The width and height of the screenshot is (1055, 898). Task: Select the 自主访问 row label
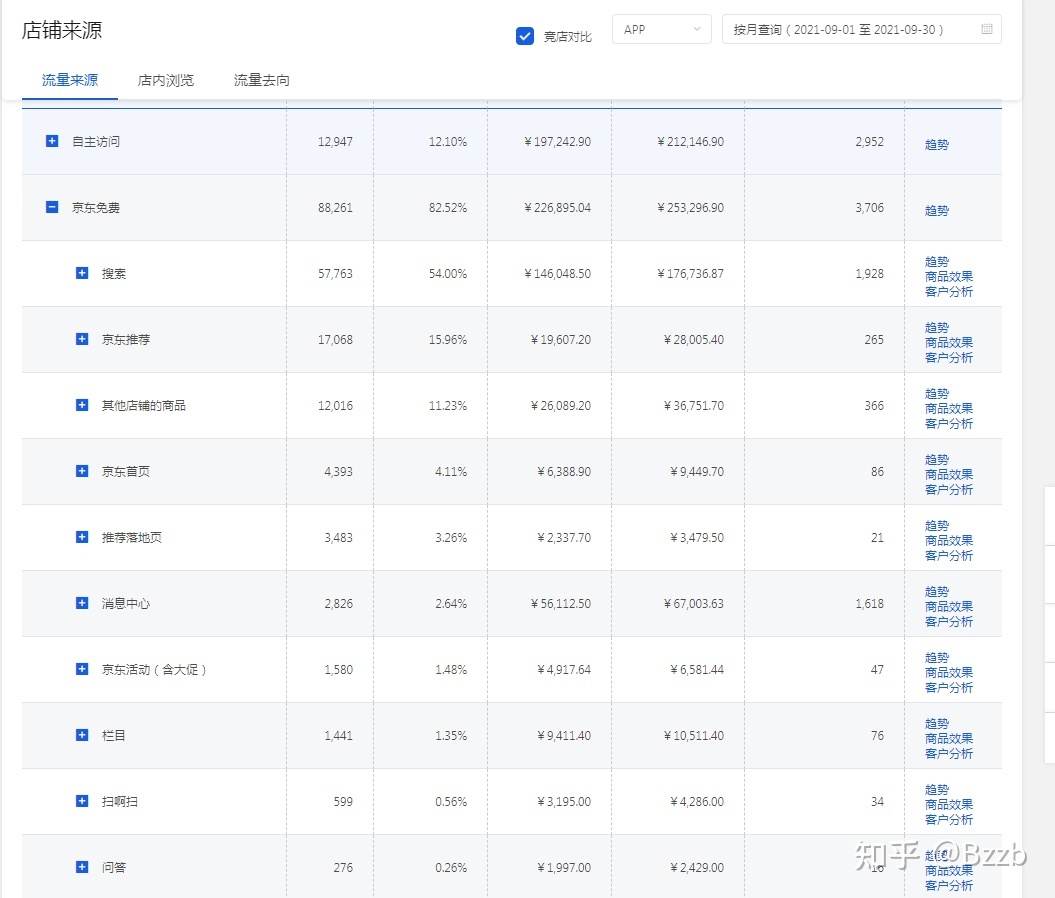[96, 142]
